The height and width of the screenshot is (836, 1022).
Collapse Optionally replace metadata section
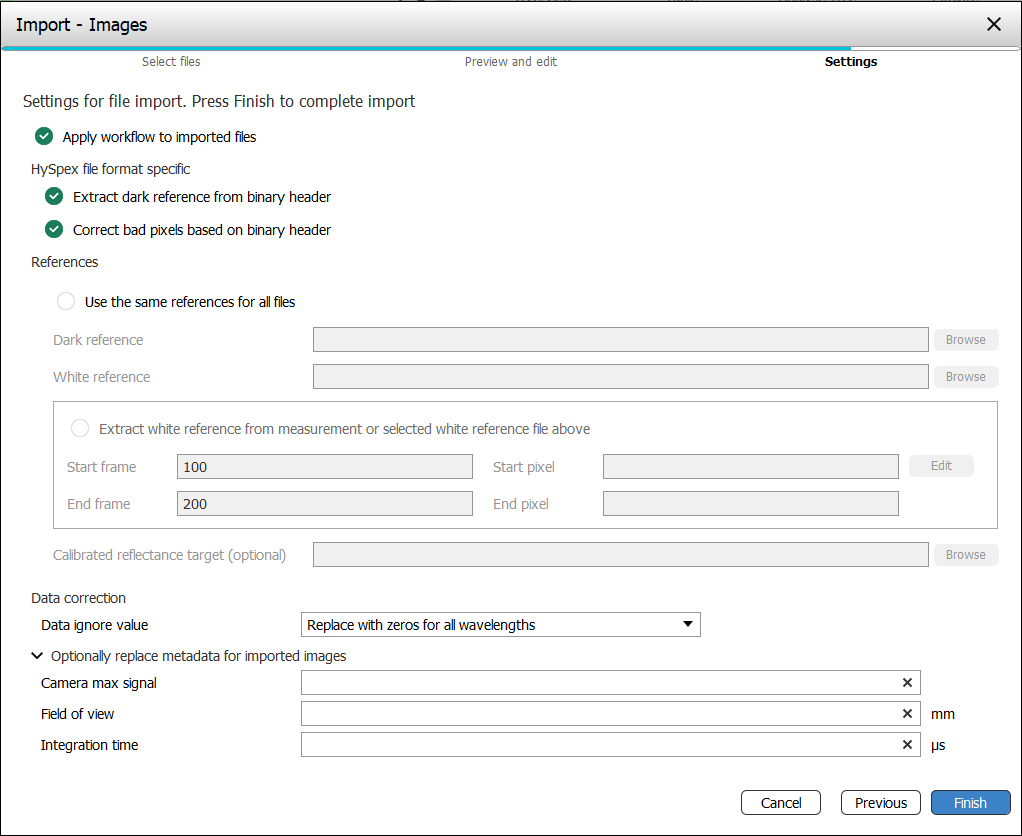38,656
